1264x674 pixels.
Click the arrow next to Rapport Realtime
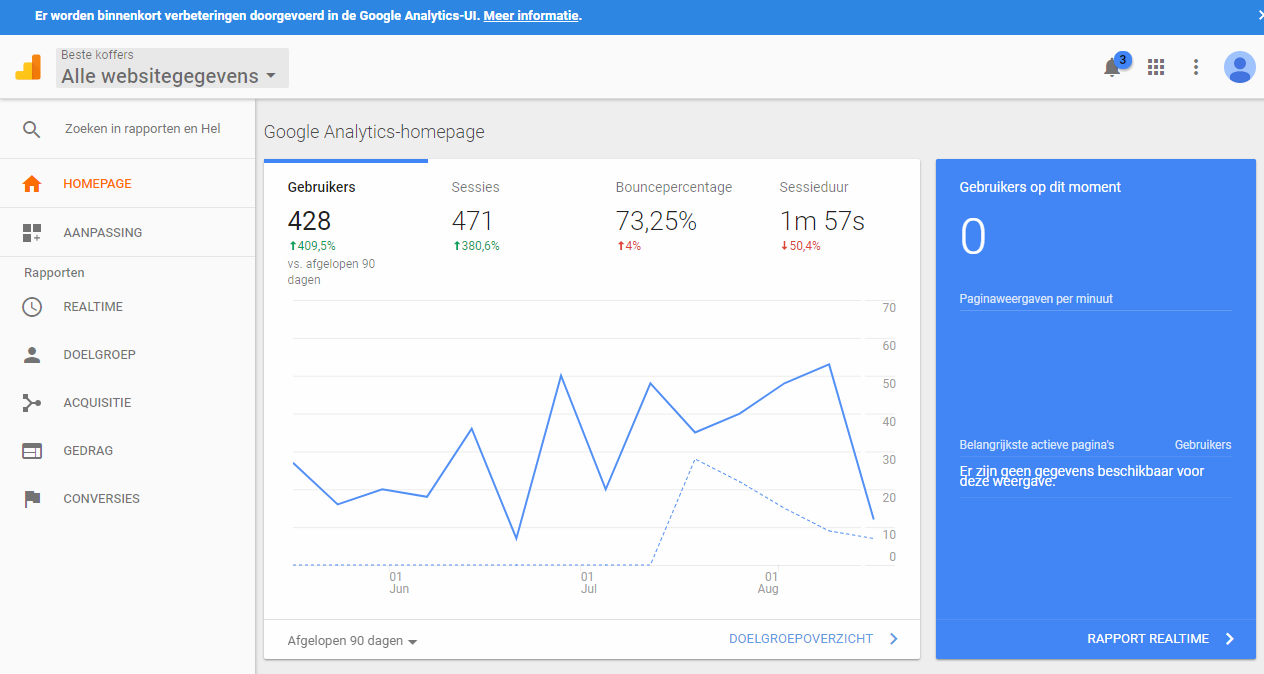[1230, 639]
